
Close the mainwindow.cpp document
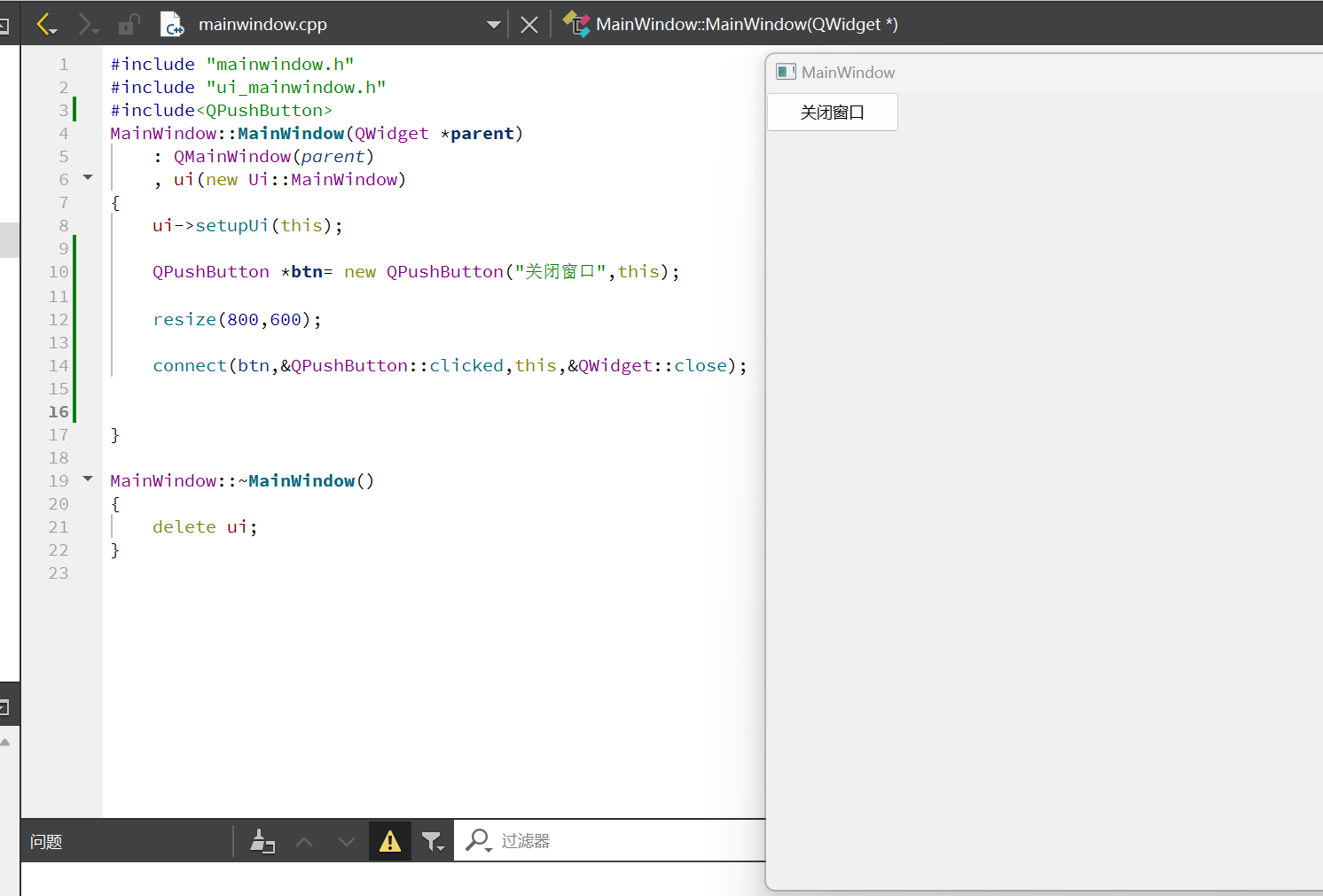coord(529,25)
